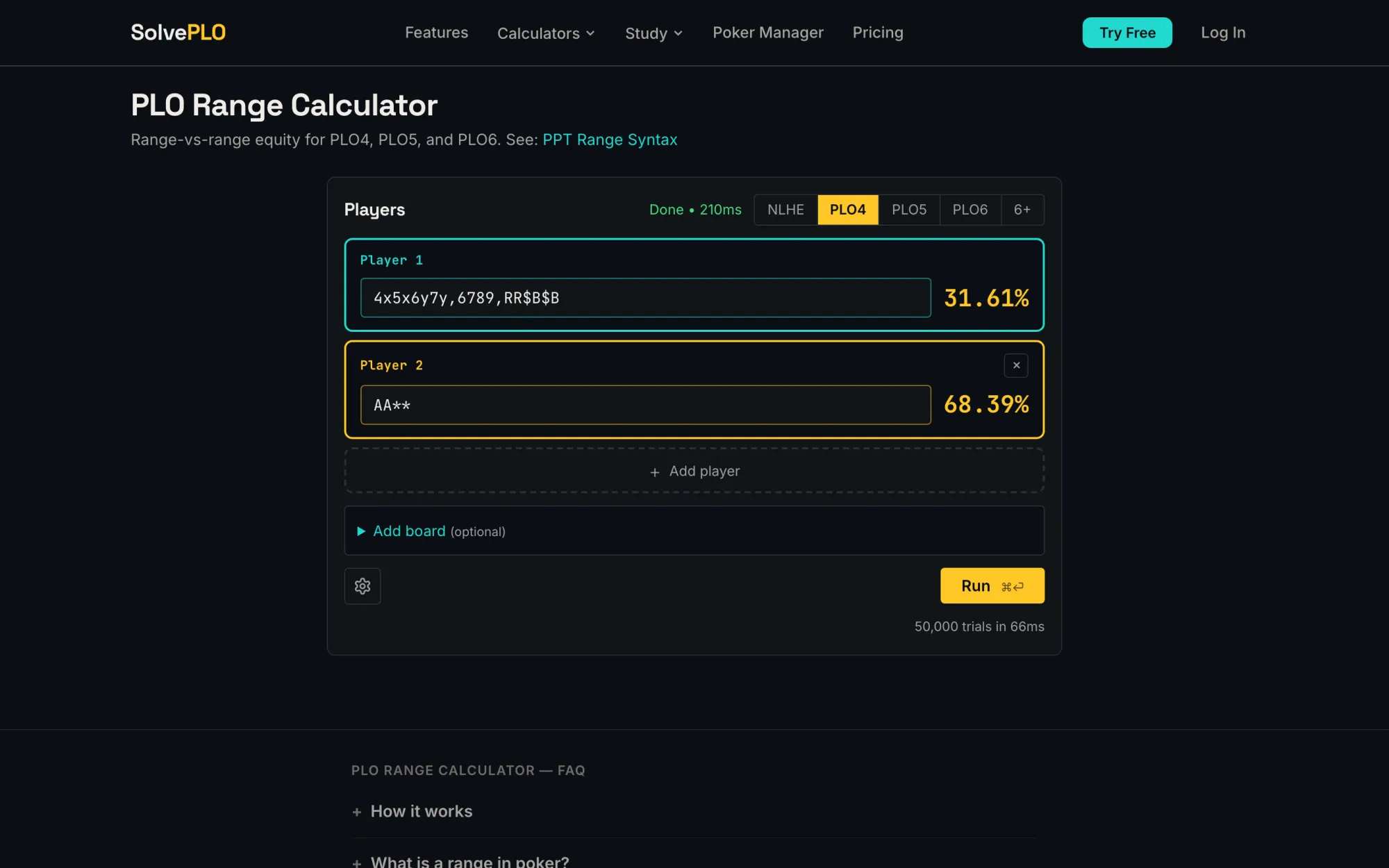Add another player row

pos(694,471)
